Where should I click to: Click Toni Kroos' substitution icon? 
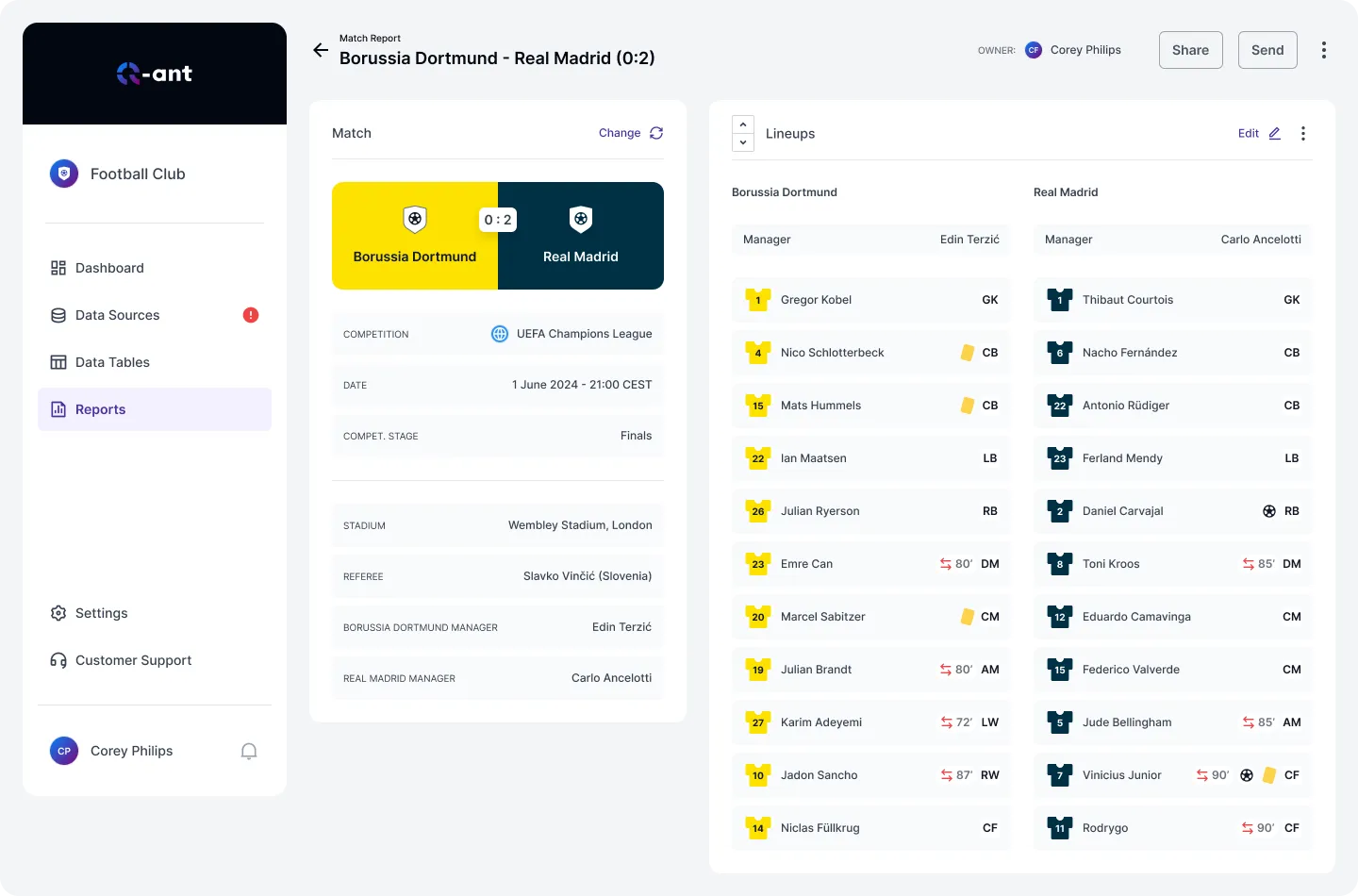pos(1249,564)
